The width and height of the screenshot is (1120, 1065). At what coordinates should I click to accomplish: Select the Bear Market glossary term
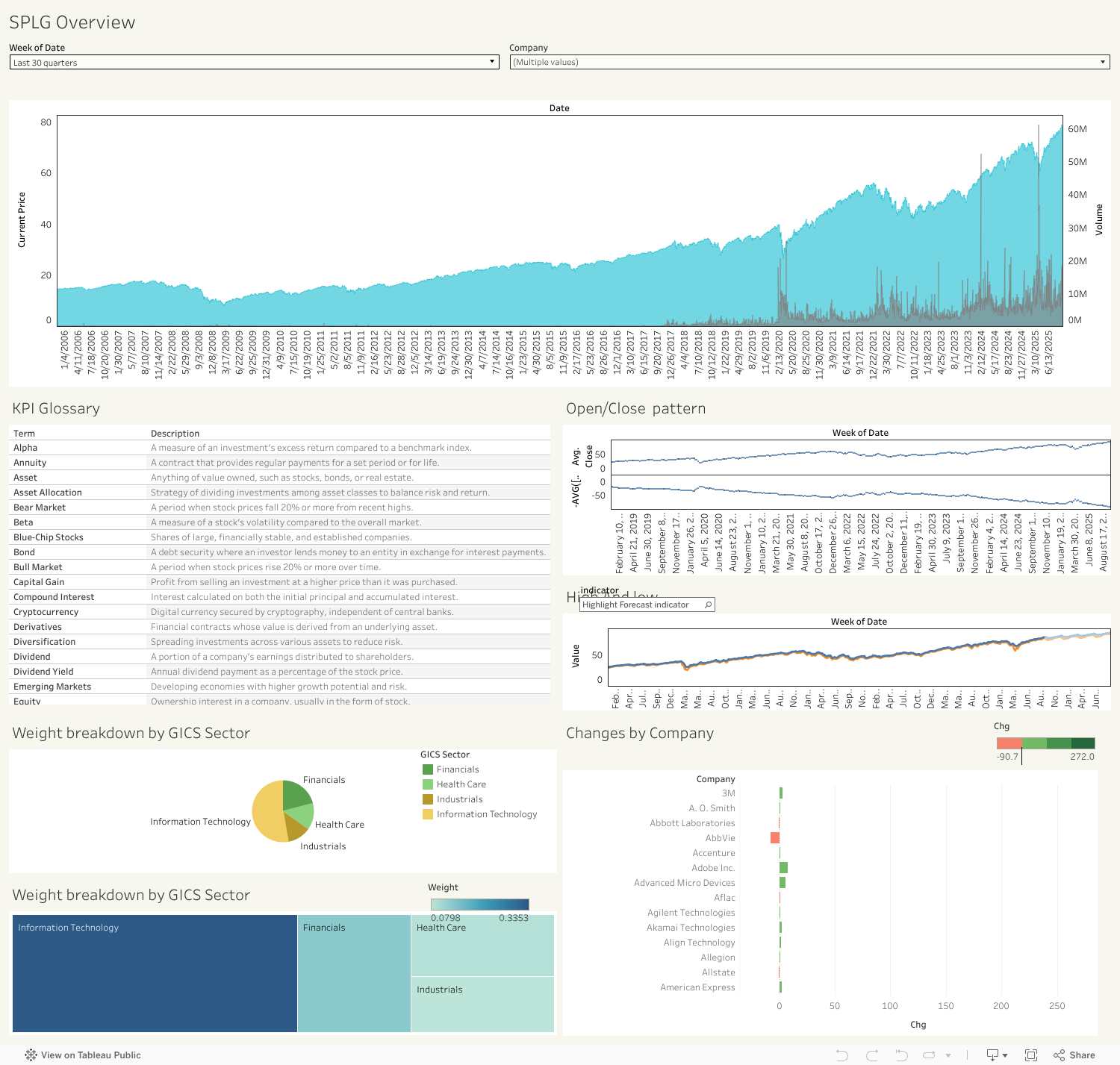pyautogui.click(x=40, y=507)
